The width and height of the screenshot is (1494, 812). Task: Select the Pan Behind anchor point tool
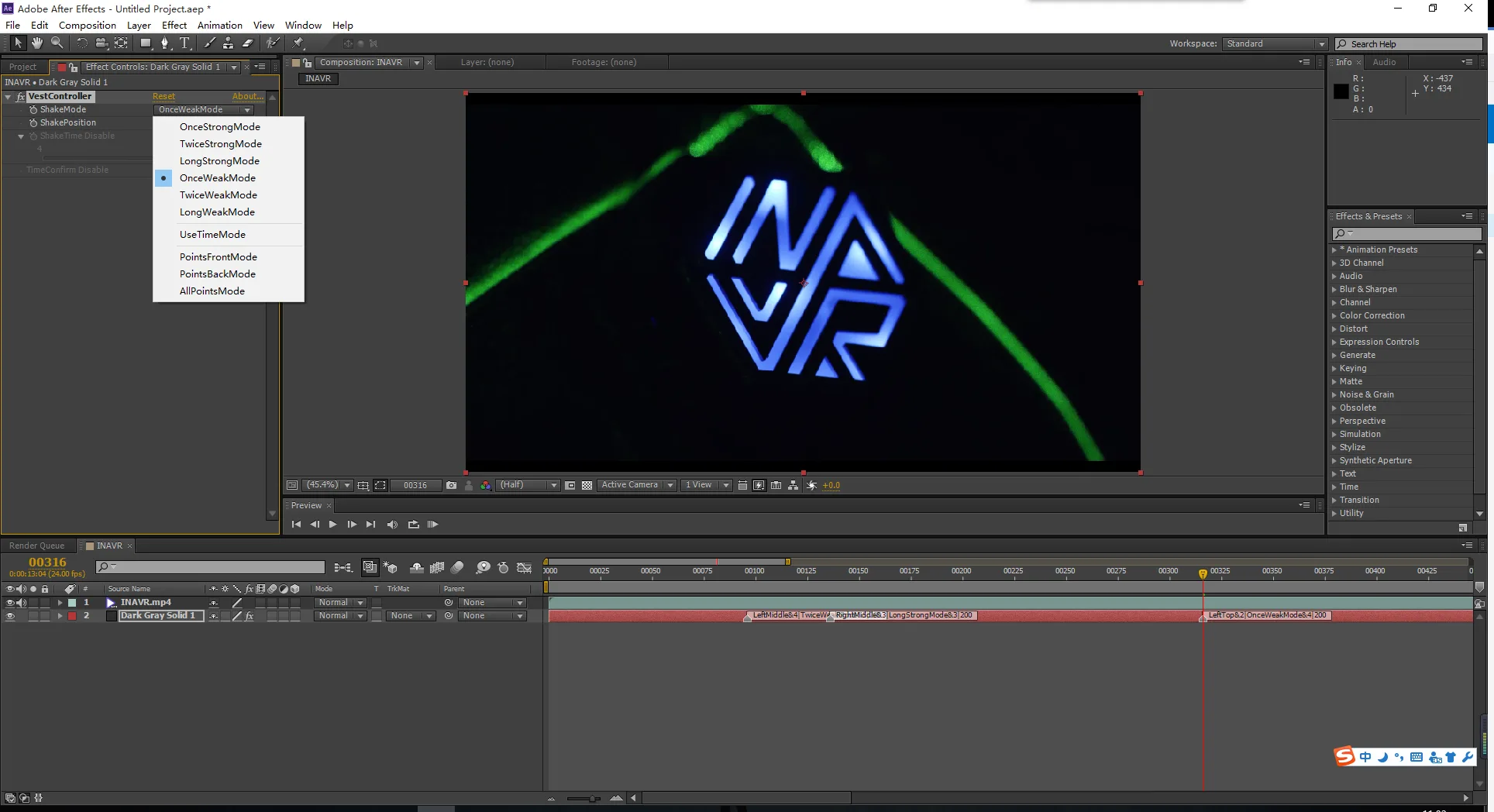tap(121, 43)
